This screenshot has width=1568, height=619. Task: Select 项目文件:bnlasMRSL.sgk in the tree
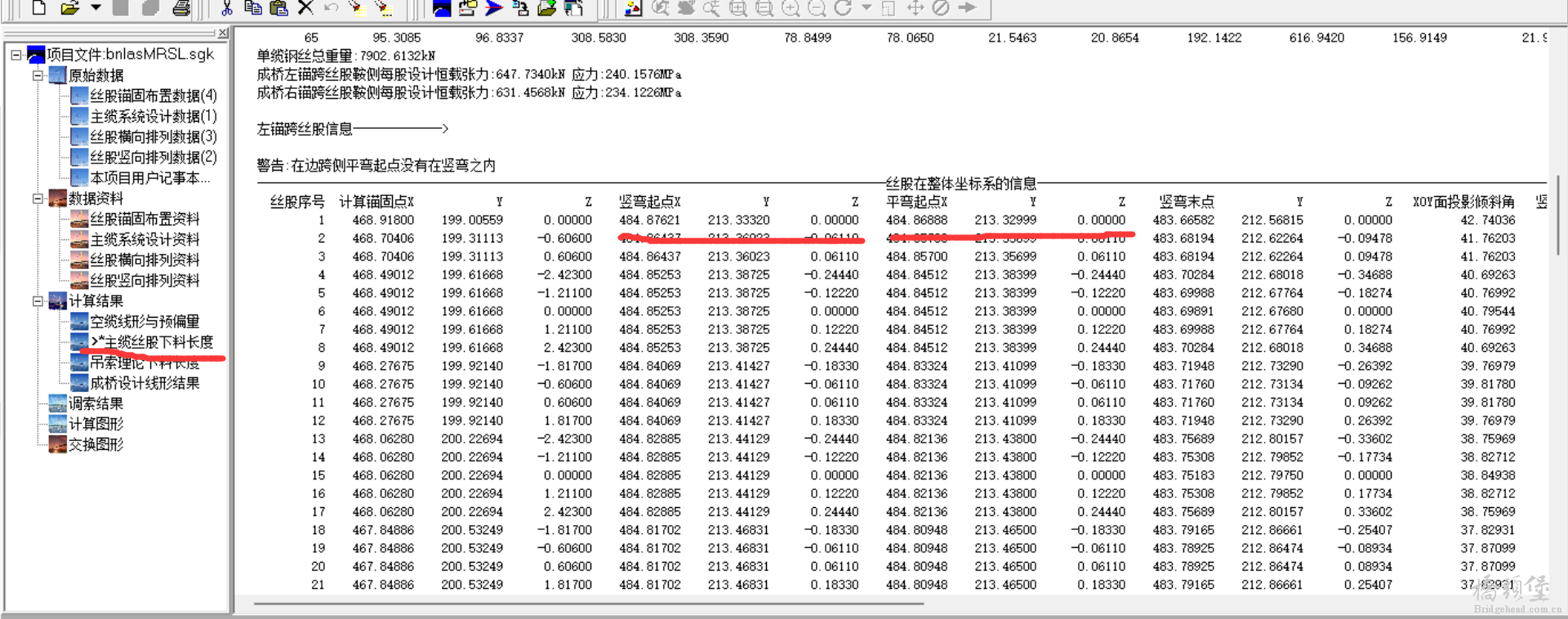[130, 55]
